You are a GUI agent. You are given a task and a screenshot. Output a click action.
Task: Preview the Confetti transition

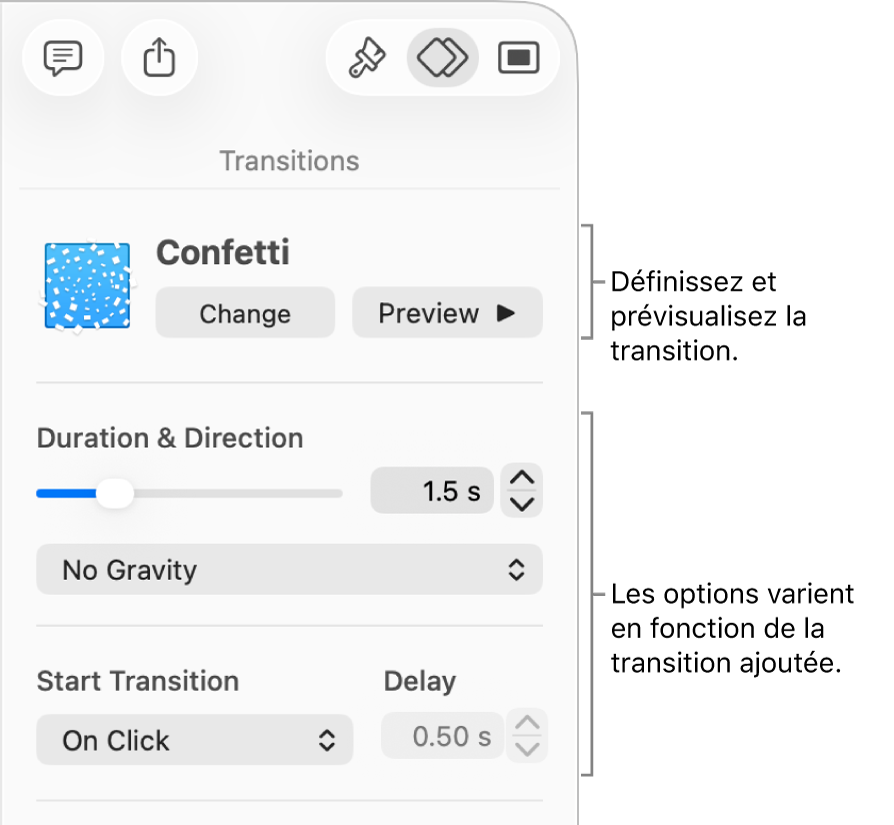tap(447, 314)
